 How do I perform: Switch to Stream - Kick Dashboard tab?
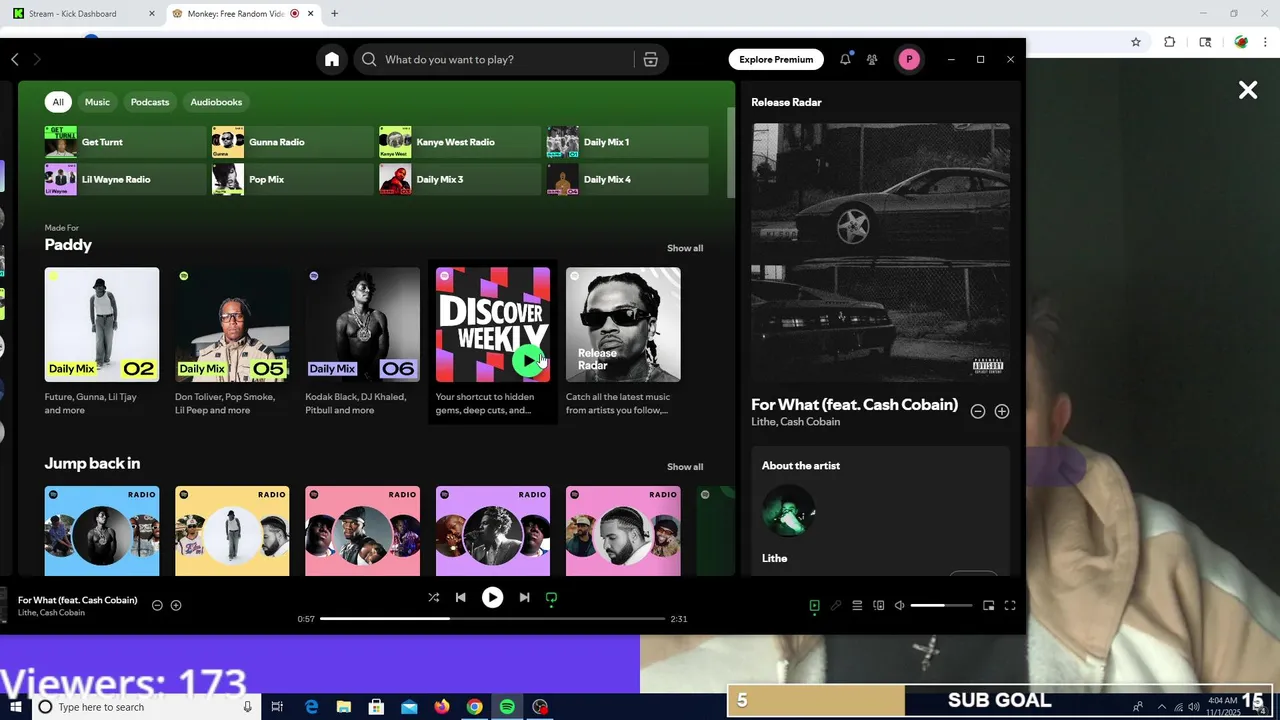click(86, 14)
